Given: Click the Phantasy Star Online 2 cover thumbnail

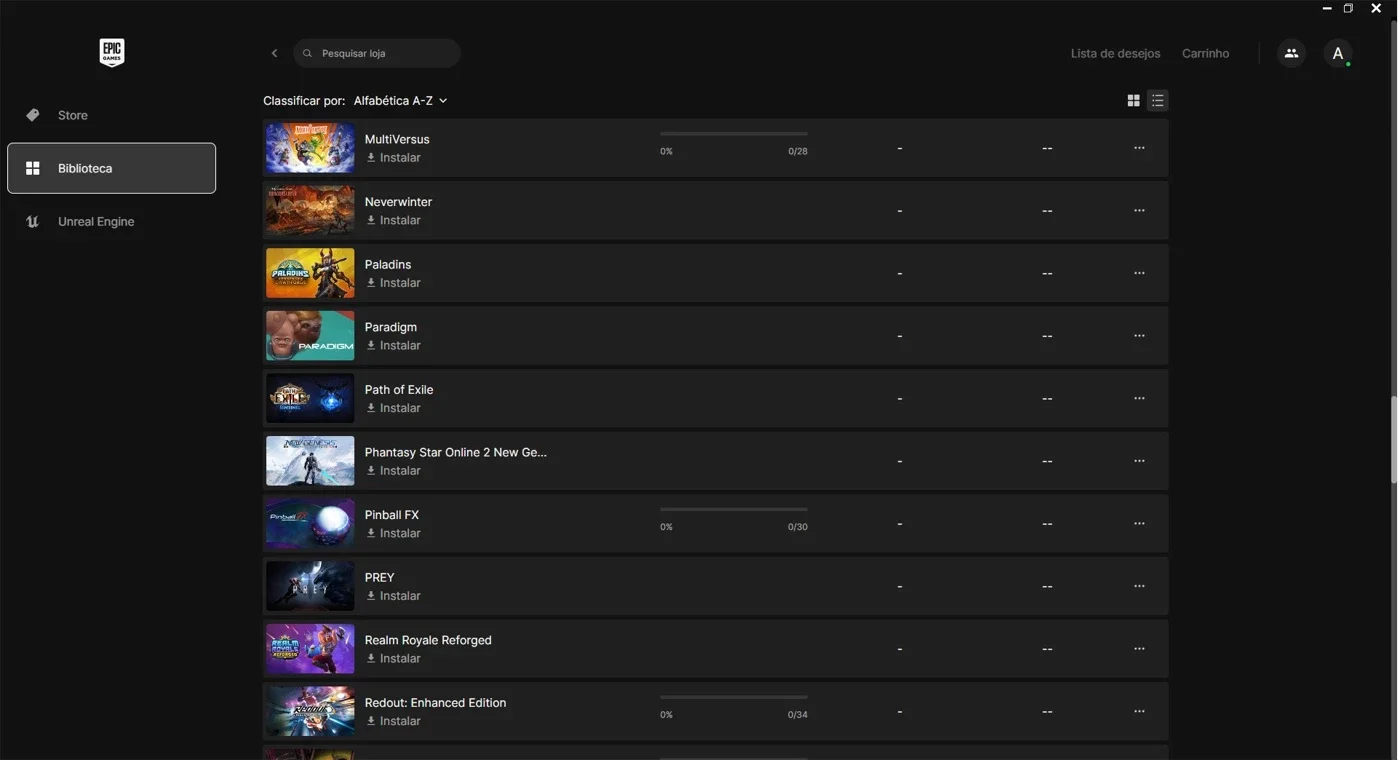Looking at the screenshot, I should coord(310,461).
